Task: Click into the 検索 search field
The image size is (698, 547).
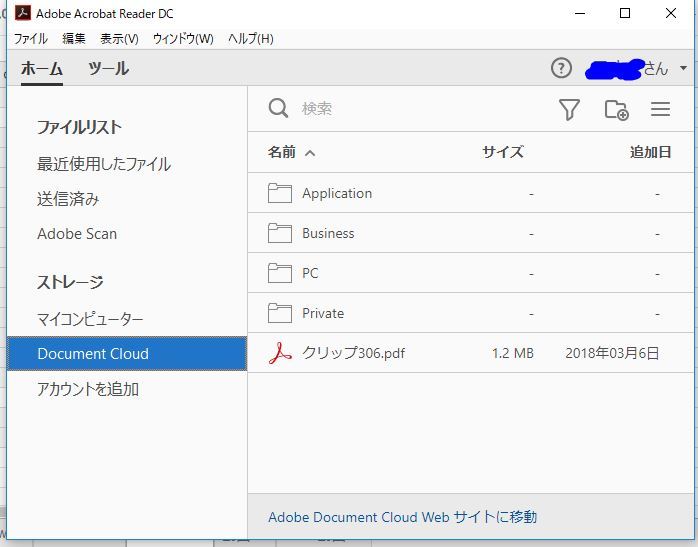Action: (x=418, y=109)
